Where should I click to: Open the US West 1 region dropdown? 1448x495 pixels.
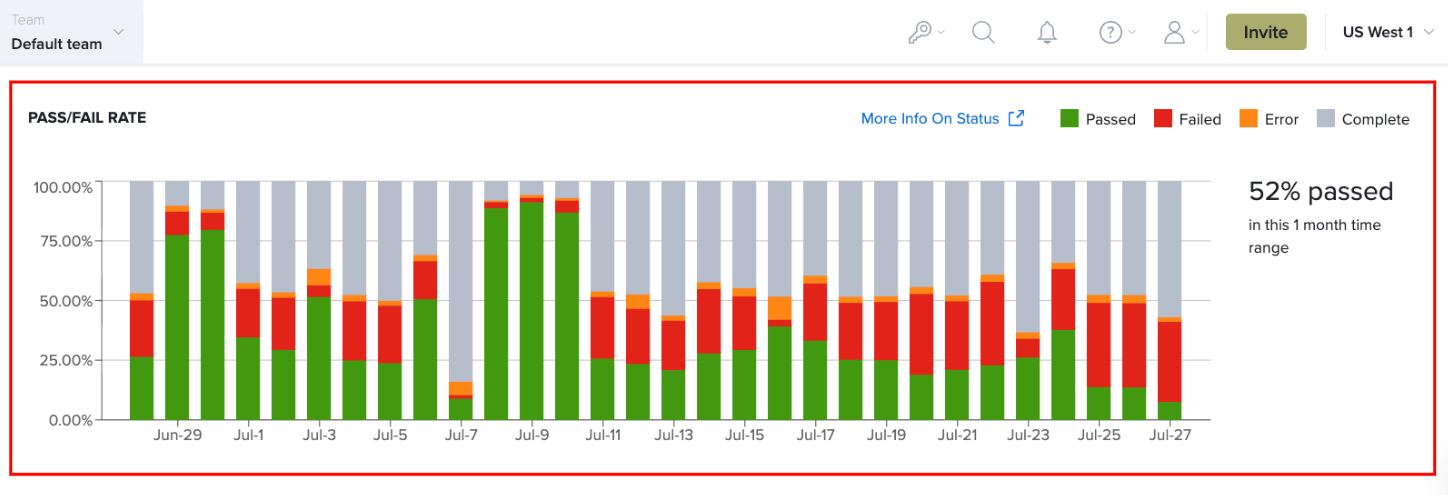pyautogui.click(x=1385, y=32)
